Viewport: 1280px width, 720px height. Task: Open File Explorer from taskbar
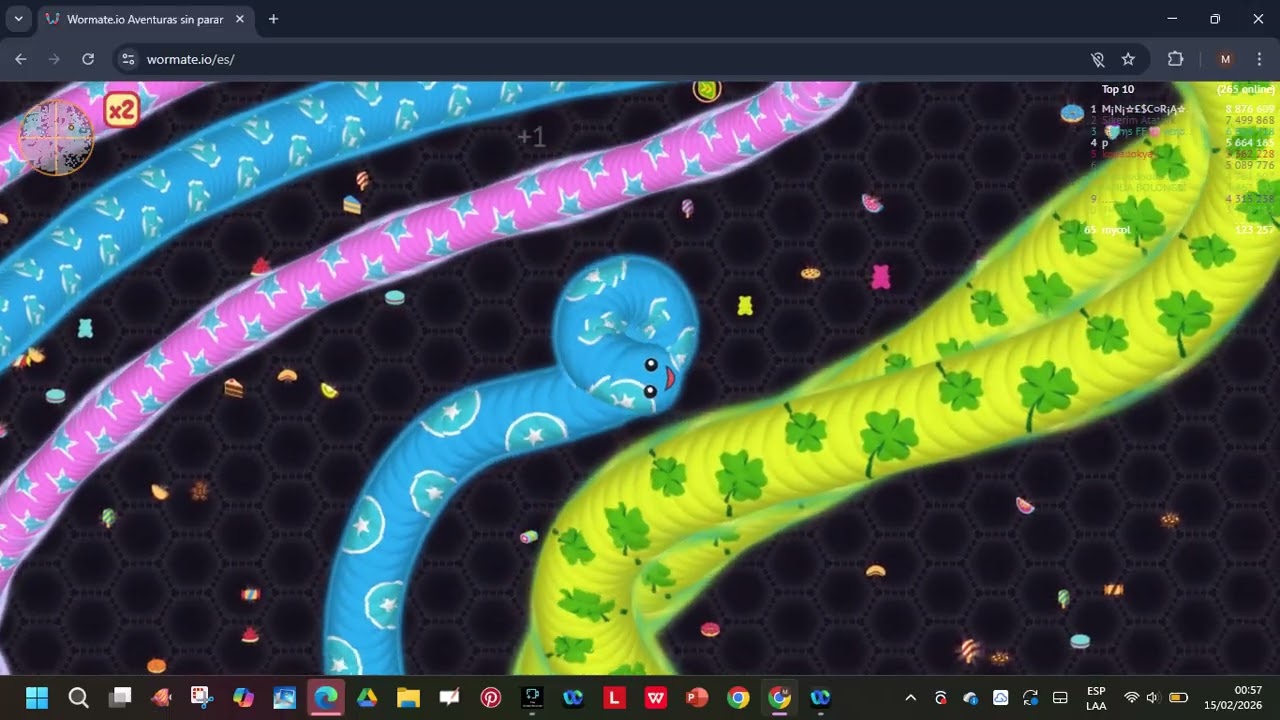408,697
